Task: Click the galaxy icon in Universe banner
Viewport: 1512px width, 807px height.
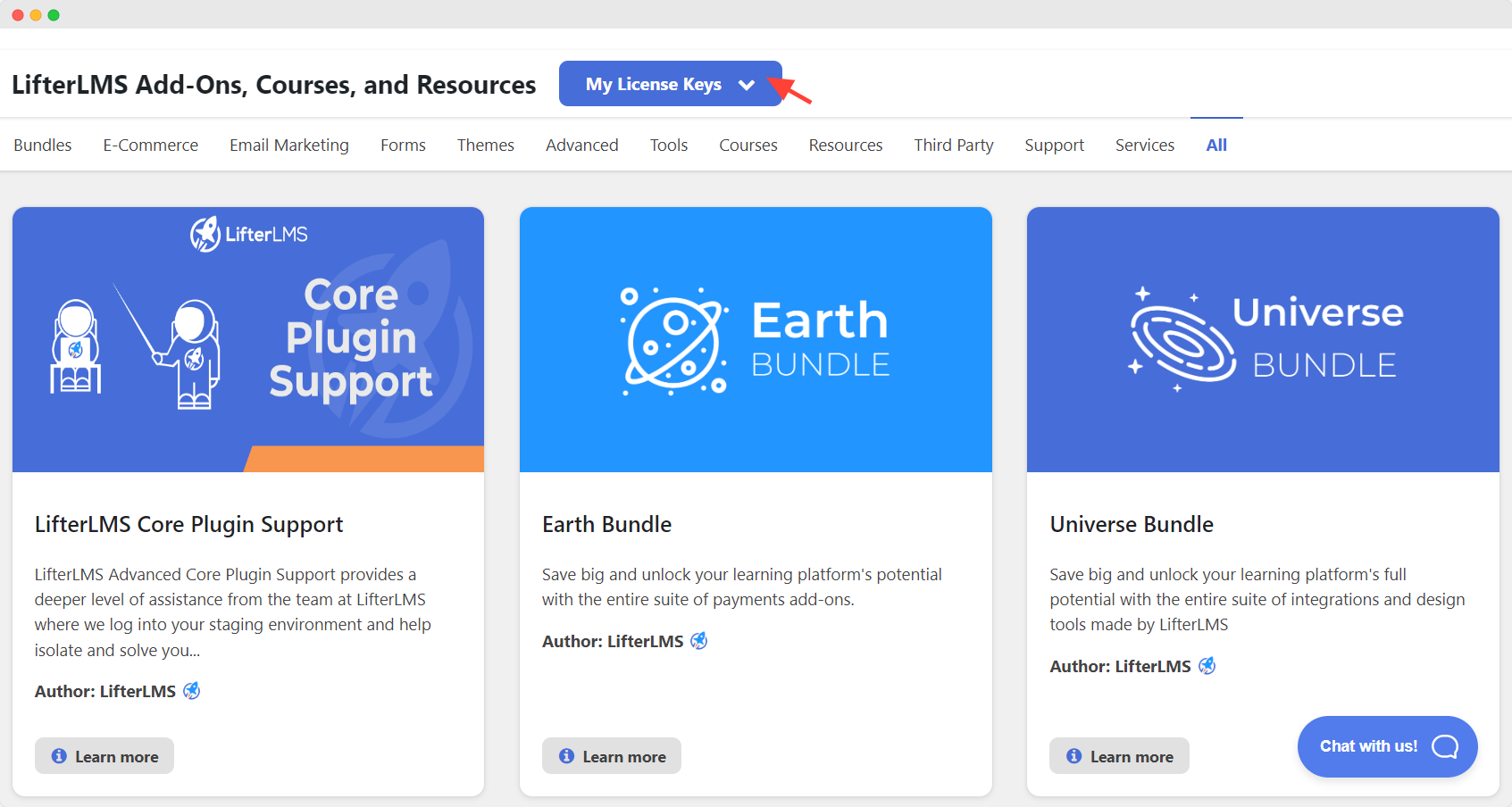Action: click(x=1182, y=340)
